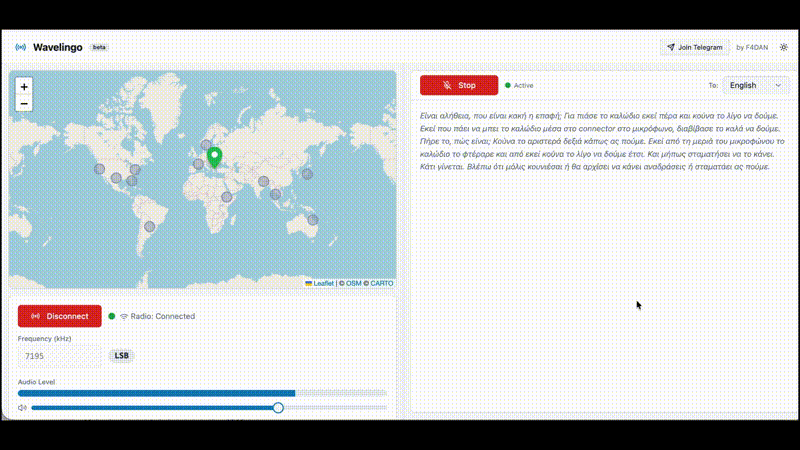Click the volume slider handle
The height and width of the screenshot is (450, 800).
(x=278, y=408)
